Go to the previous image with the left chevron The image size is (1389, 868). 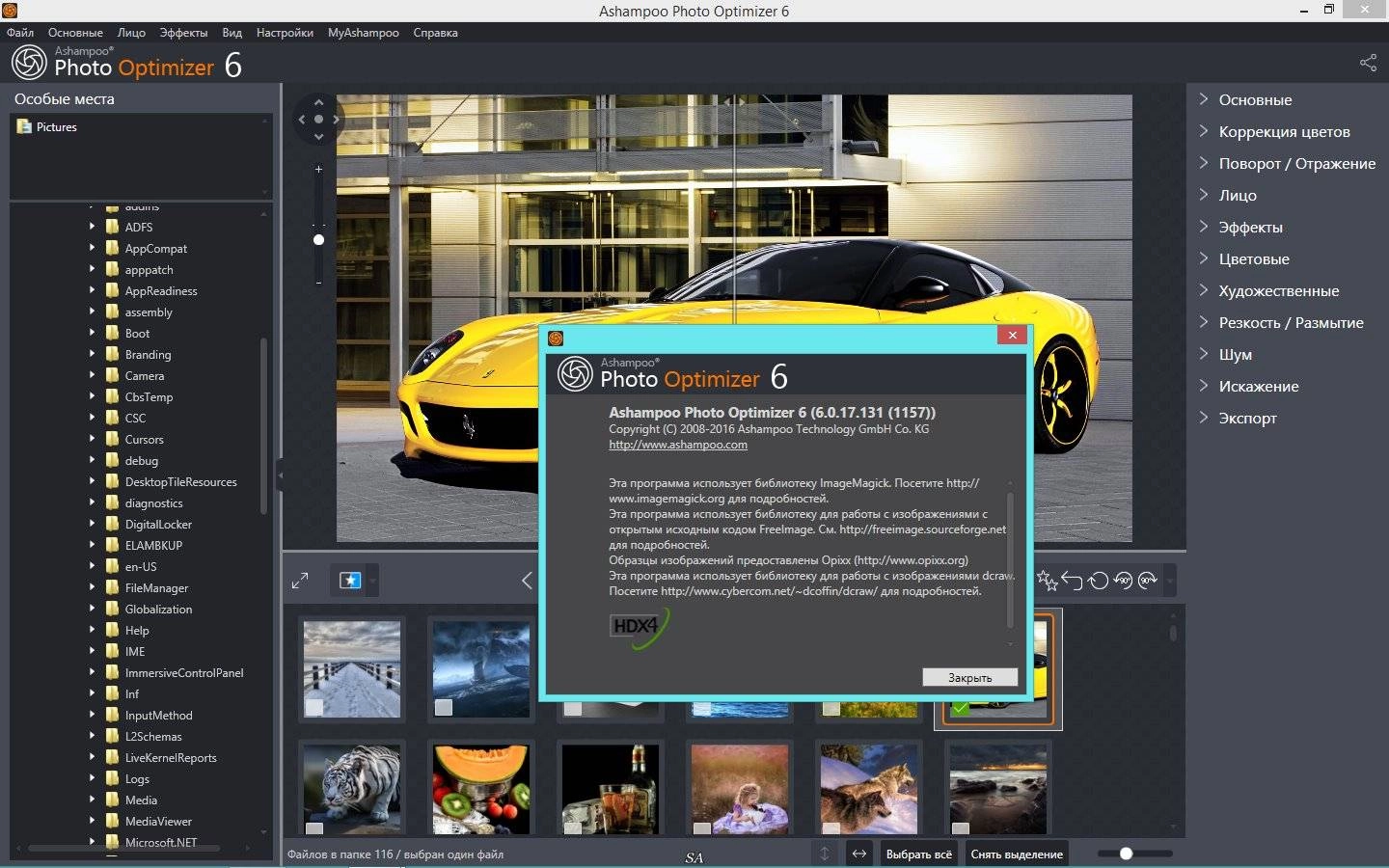pyautogui.click(x=527, y=580)
